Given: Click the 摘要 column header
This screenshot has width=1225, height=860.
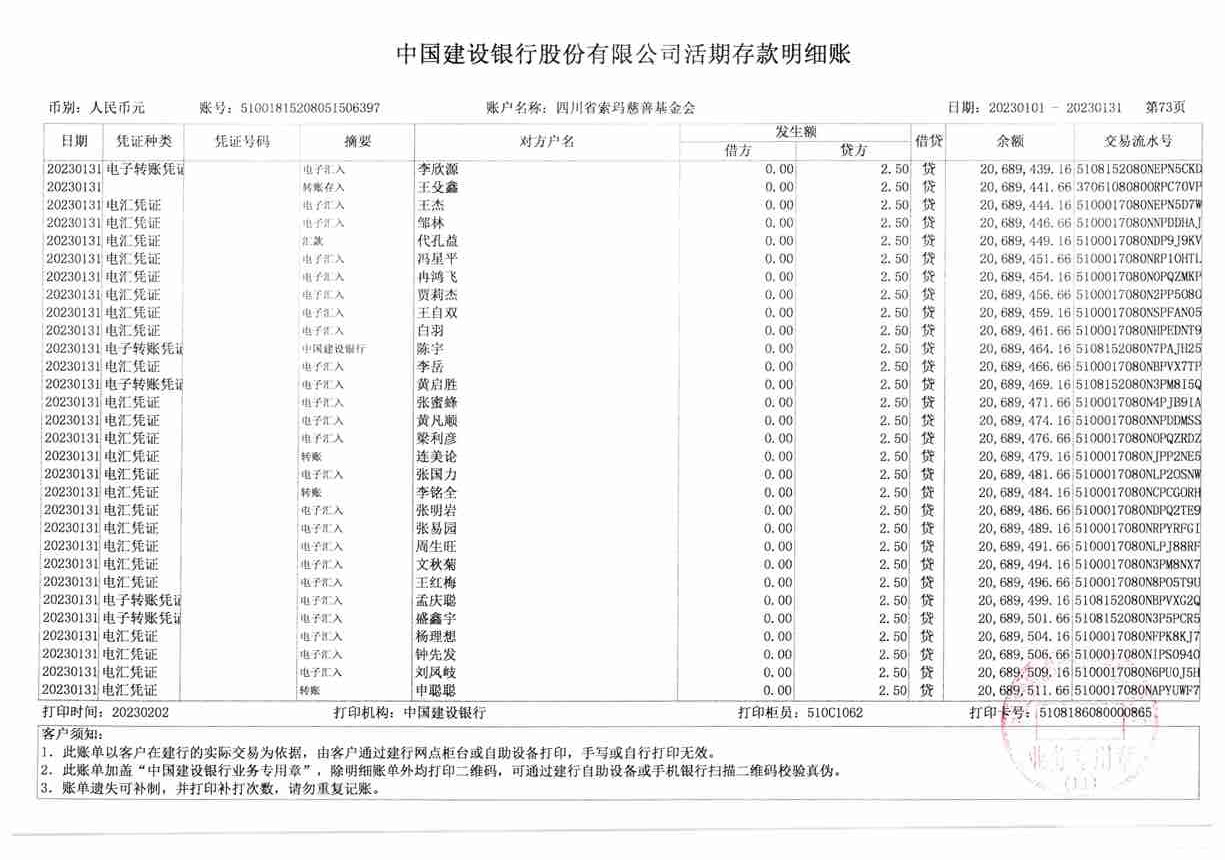Looking at the screenshot, I should pos(357,141).
